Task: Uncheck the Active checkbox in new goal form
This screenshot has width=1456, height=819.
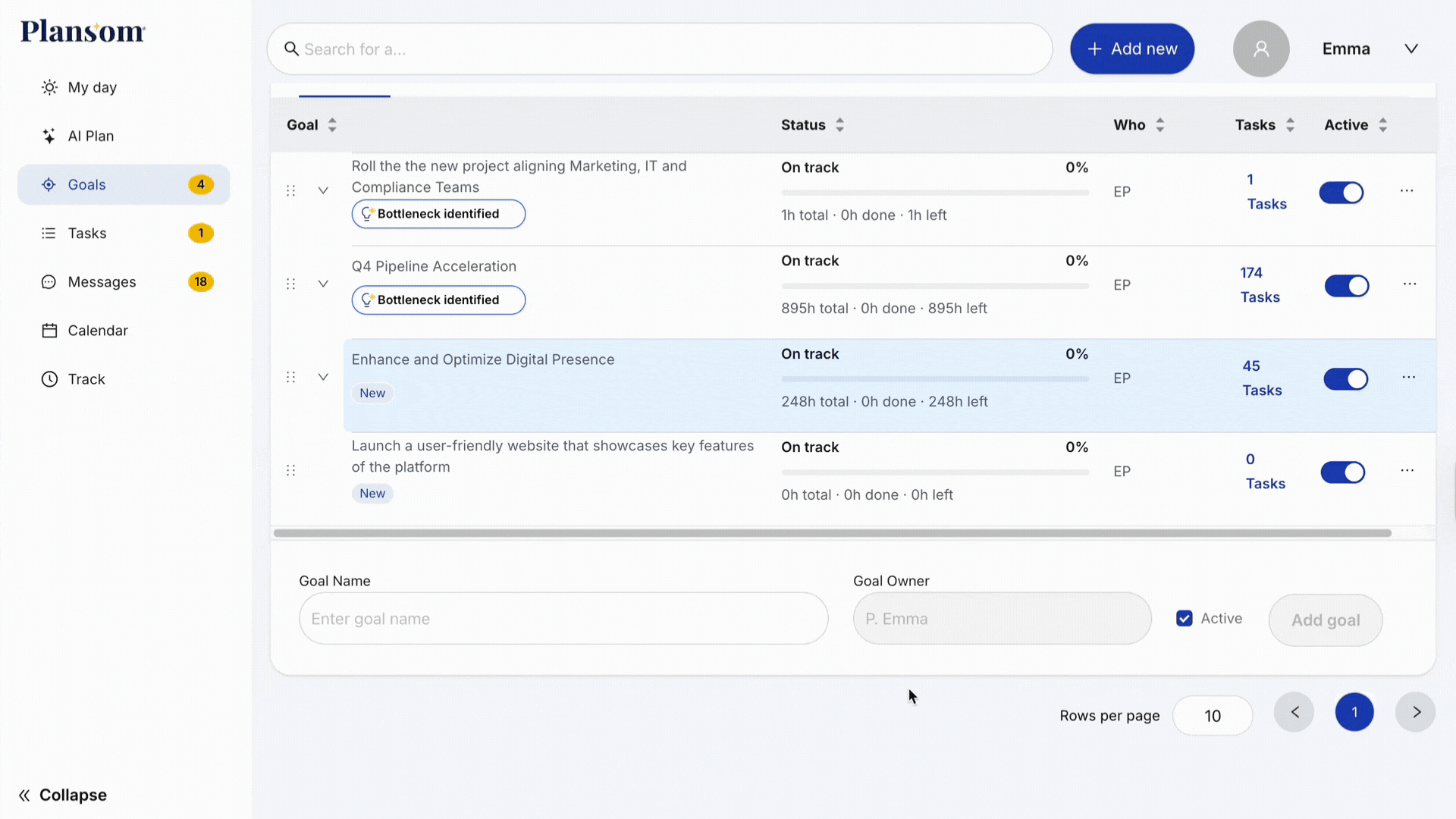Action: pyautogui.click(x=1184, y=619)
